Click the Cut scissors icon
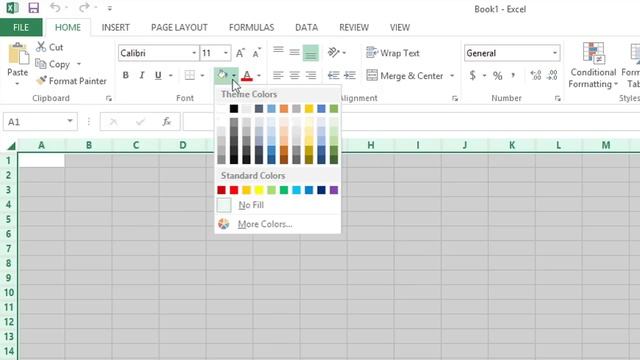The image size is (640, 360). point(41,47)
